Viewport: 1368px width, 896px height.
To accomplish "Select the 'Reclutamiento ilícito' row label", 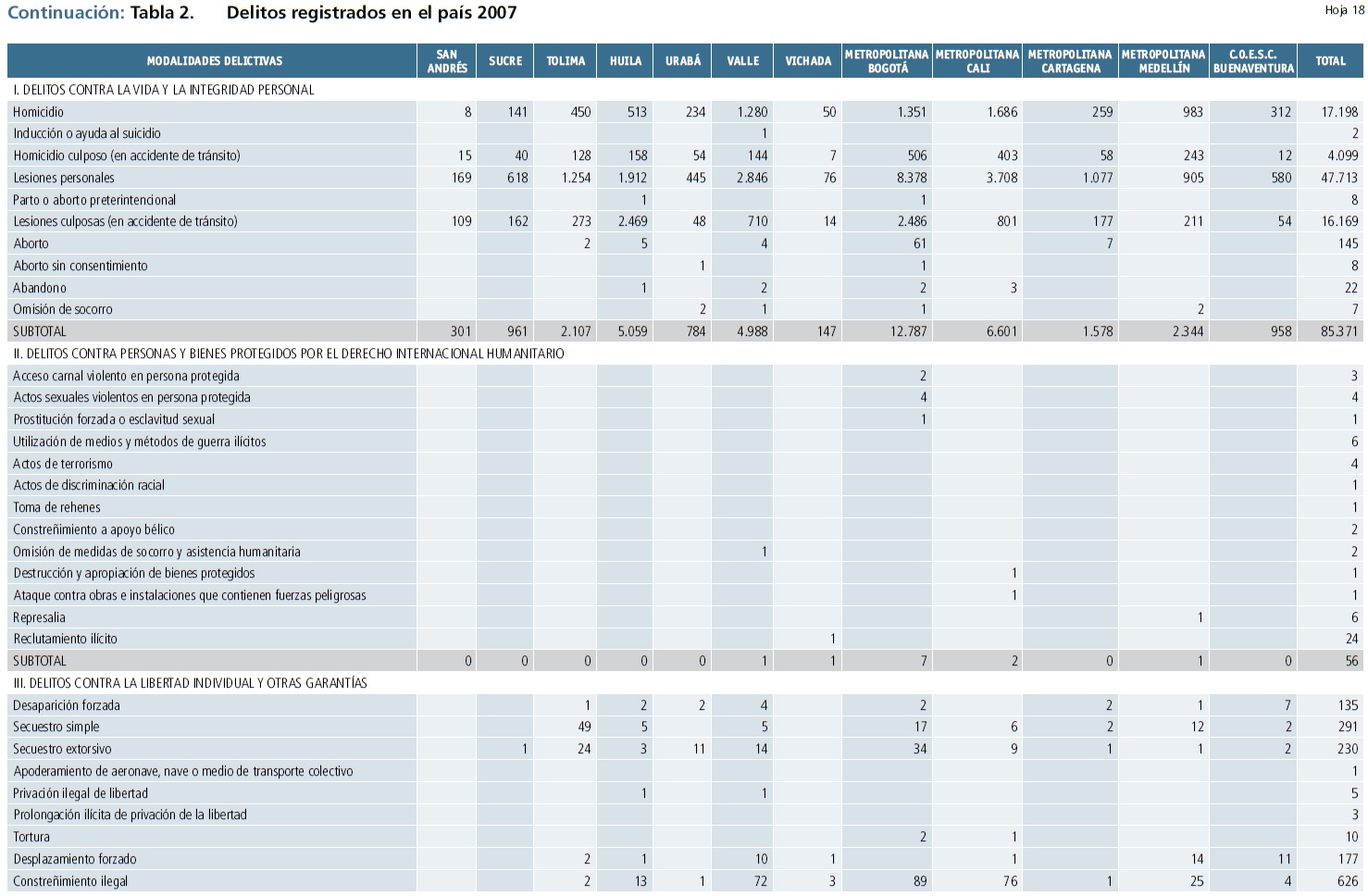I will 65,639.
